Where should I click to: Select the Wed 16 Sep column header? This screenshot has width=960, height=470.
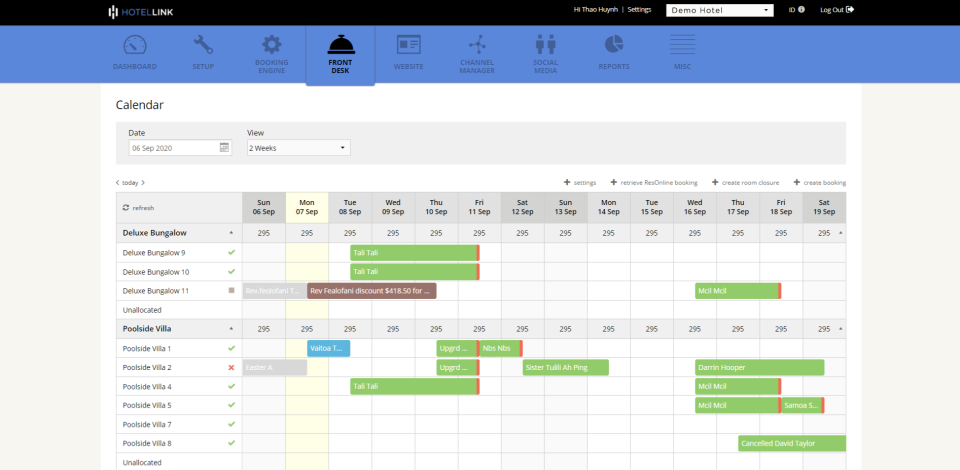[695, 207]
